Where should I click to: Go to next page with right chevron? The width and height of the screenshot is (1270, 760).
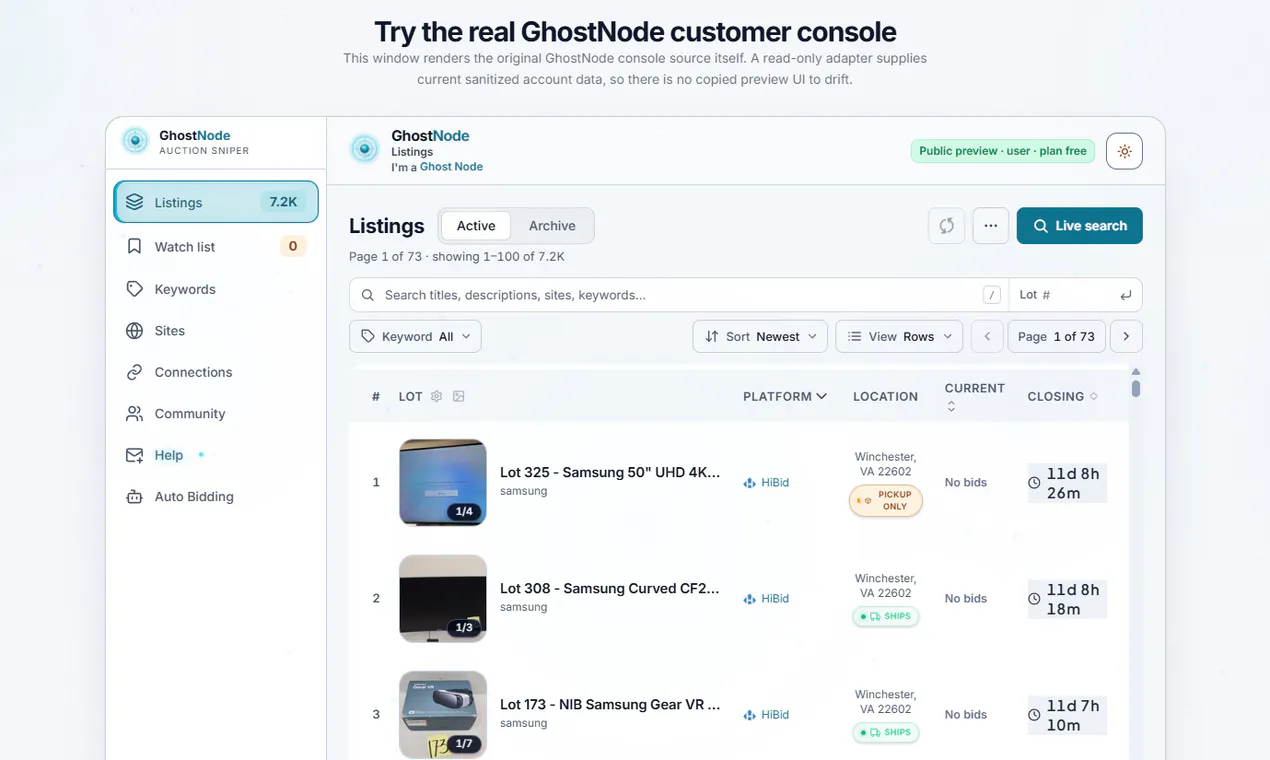[x=1126, y=336]
